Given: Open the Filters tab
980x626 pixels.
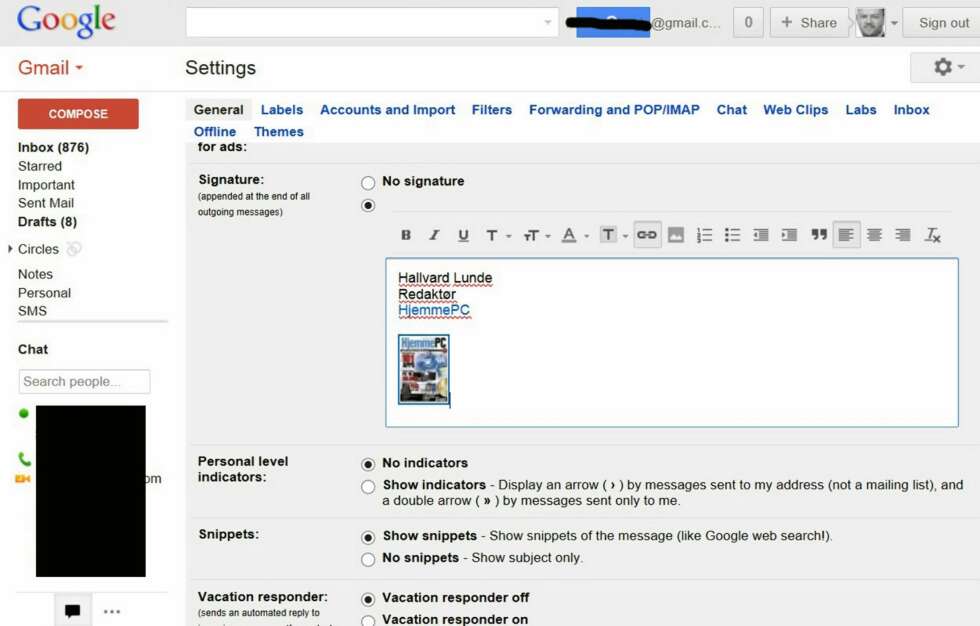Looking at the screenshot, I should [492, 110].
